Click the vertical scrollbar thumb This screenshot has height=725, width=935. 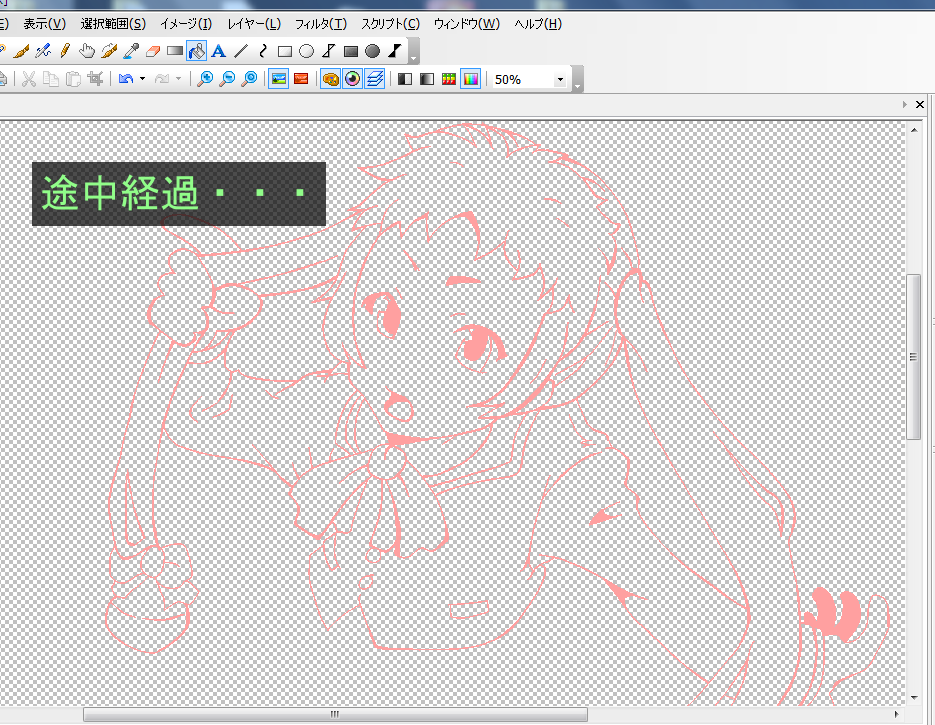[913, 356]
